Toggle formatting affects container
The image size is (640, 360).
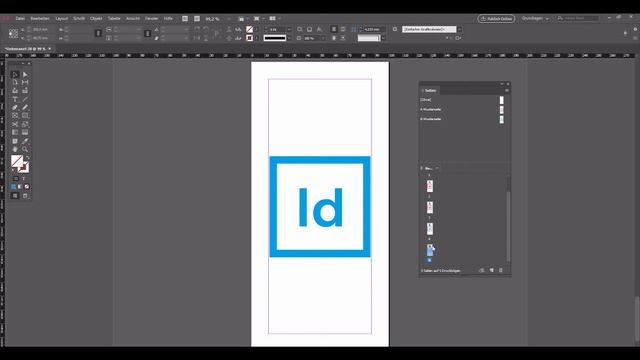[16, 179]
